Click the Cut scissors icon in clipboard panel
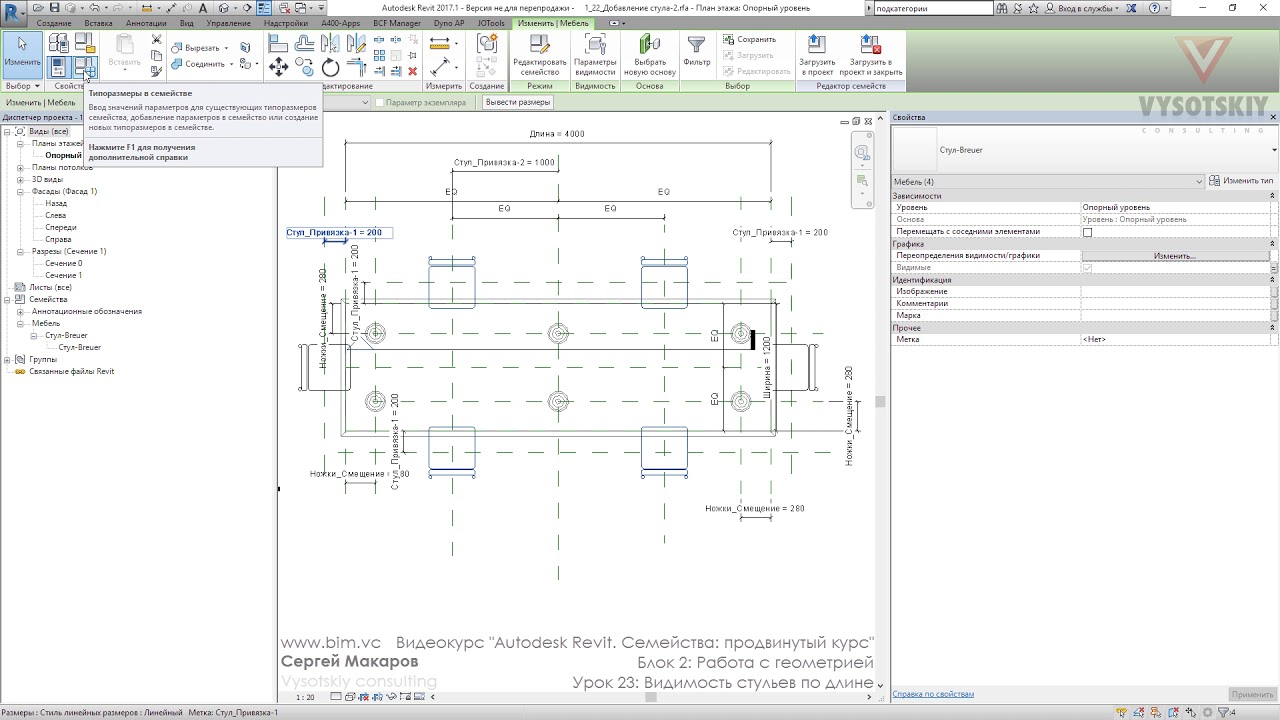1280x720 pixels. click(x=156, y=40)
